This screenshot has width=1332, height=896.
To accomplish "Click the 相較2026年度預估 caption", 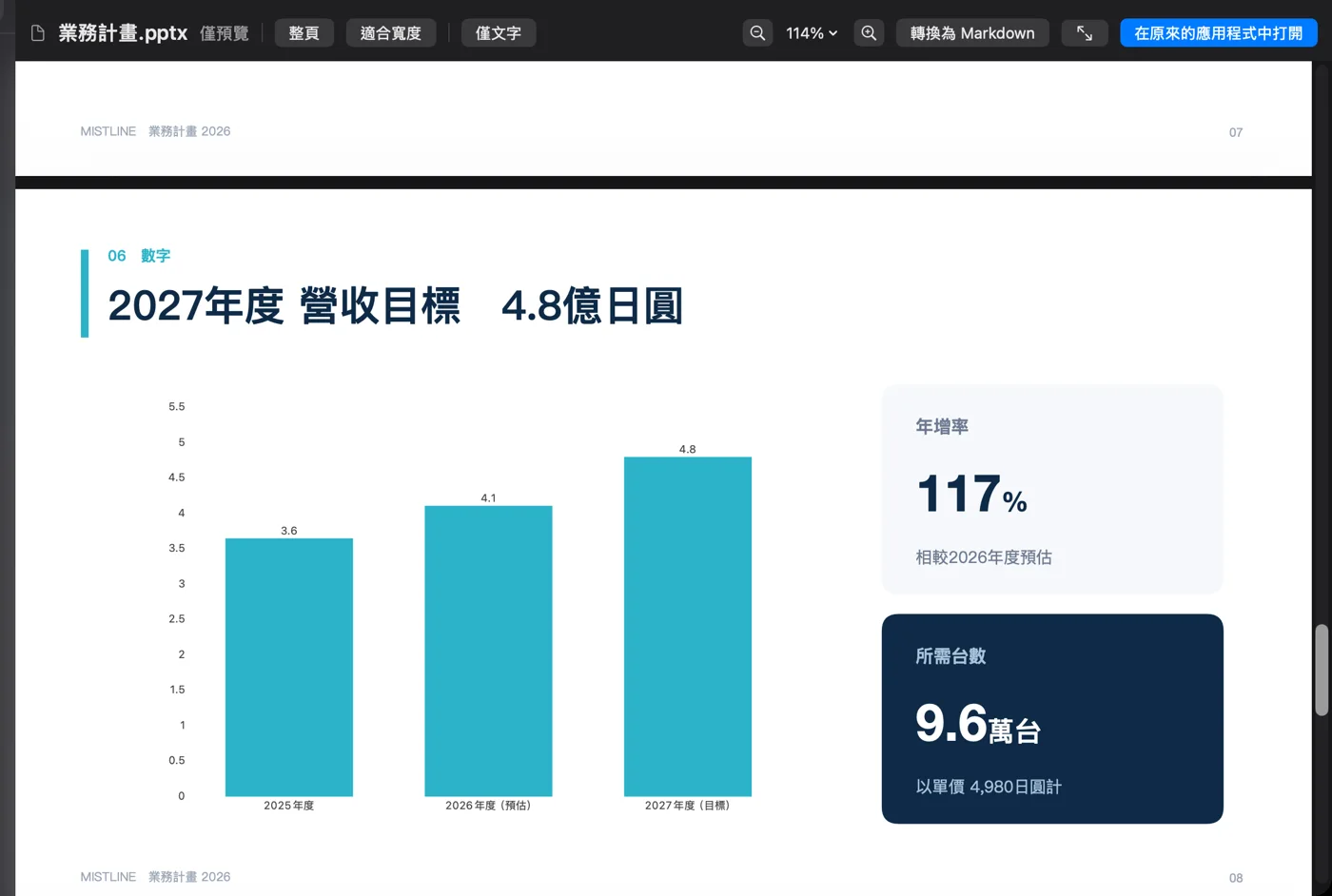I will click(984, 557).
